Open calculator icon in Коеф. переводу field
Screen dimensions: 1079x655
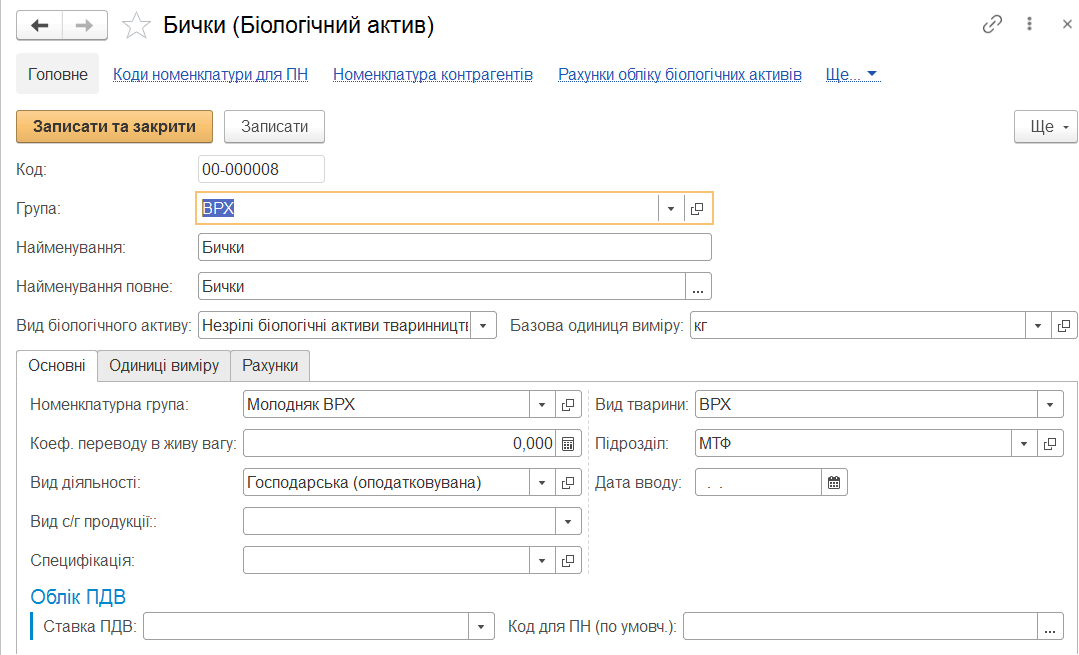[568, 444]
